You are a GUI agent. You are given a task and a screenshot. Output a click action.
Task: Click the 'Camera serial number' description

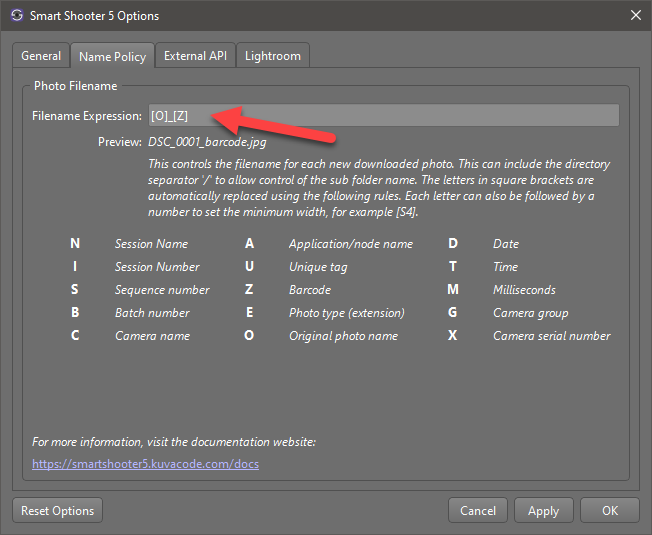[552, 336]
